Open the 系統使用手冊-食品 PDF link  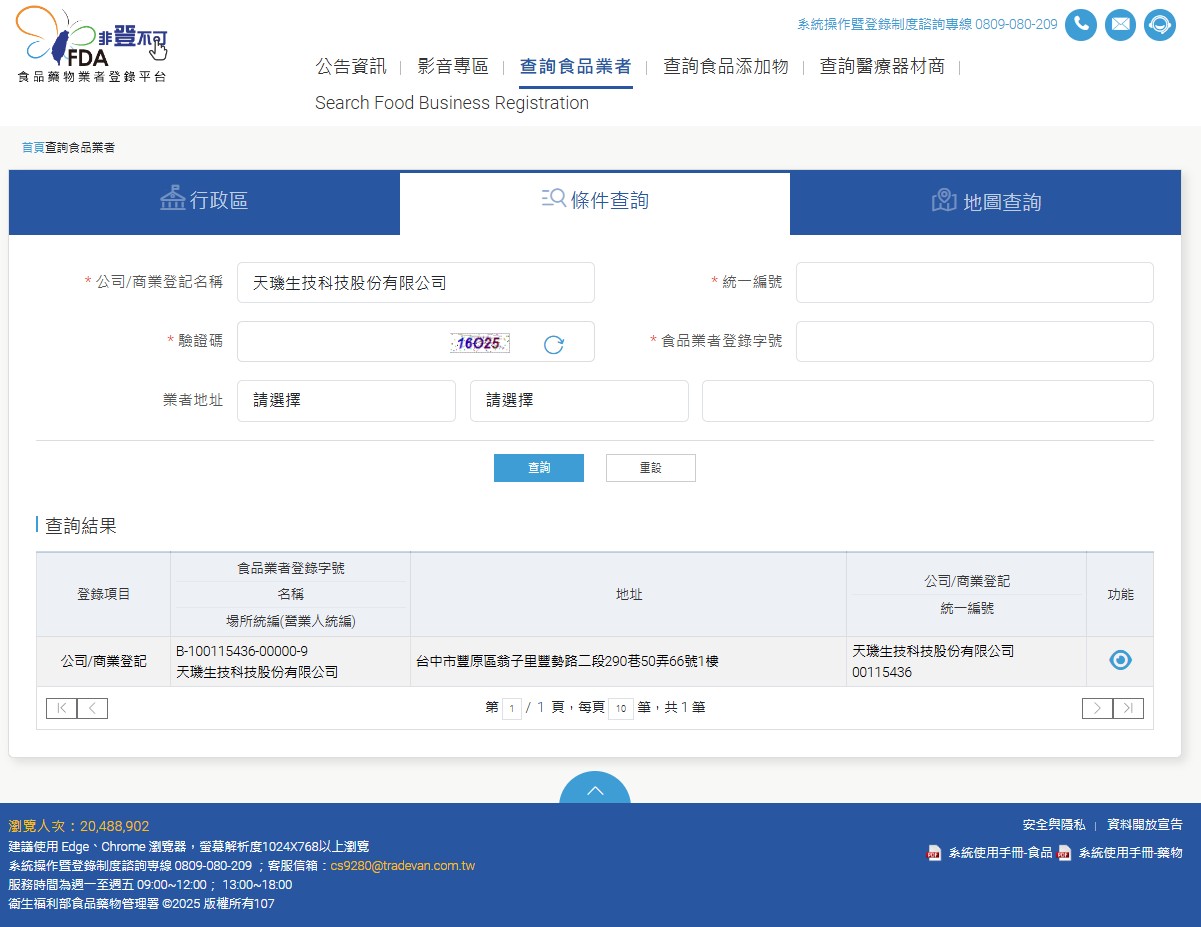pyautogui.click(x=999, y=853)
